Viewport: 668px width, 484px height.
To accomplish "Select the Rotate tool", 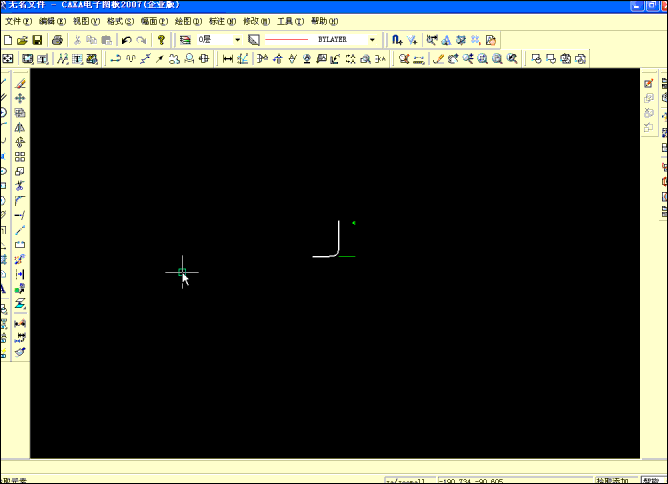I will (x=20, y=142).
